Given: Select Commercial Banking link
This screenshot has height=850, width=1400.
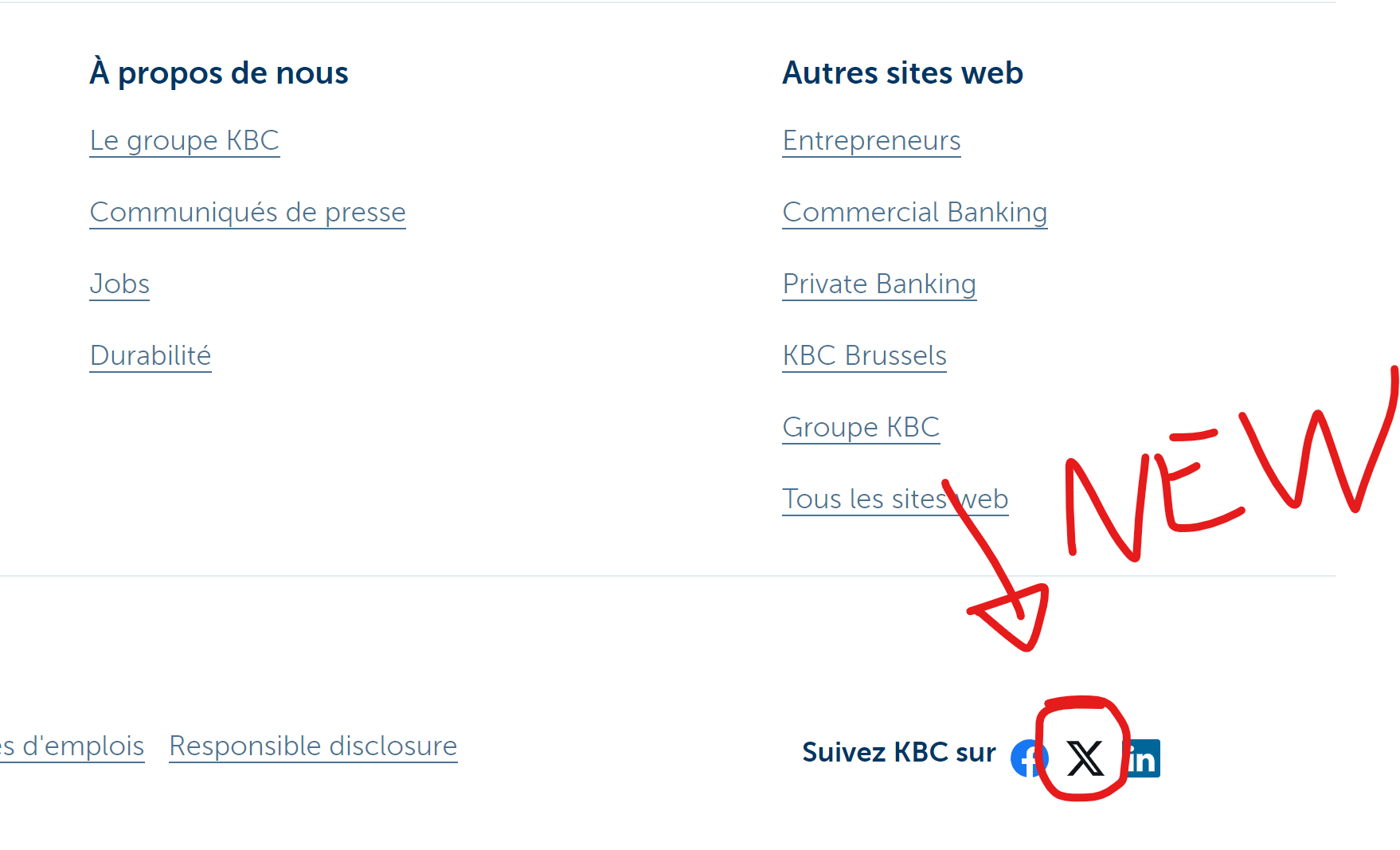Looking at the screenshot, I should pos(915,213).
